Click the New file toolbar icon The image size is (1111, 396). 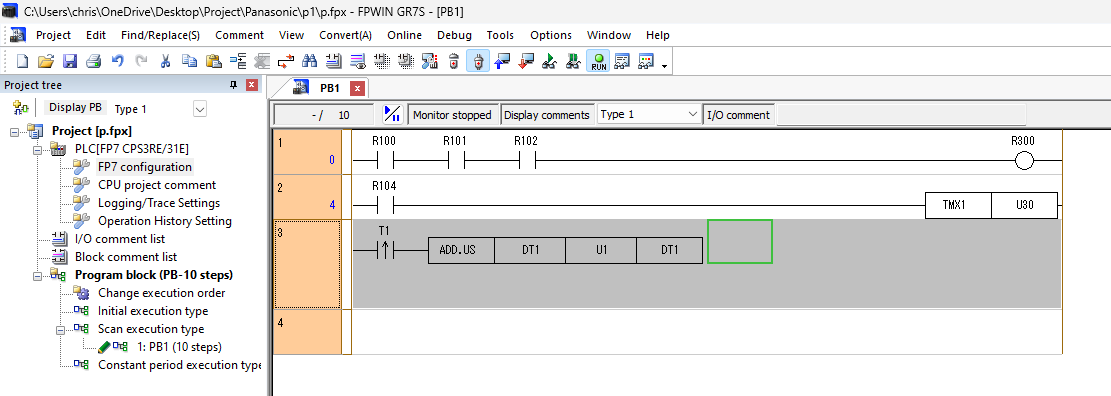(22, 62)
